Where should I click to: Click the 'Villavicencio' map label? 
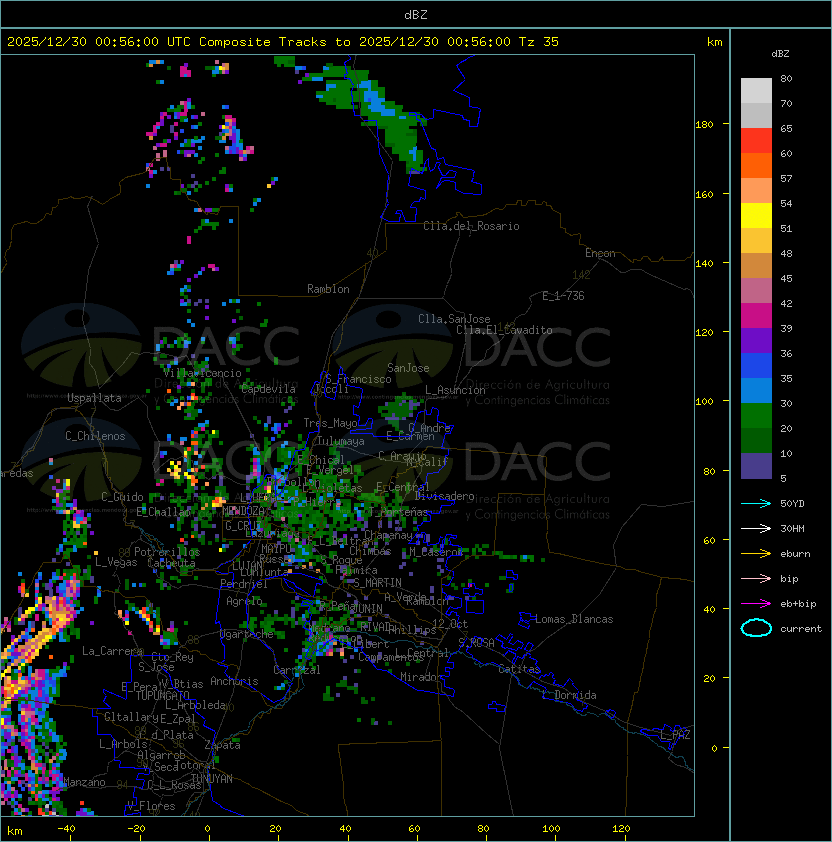(202, 373)
